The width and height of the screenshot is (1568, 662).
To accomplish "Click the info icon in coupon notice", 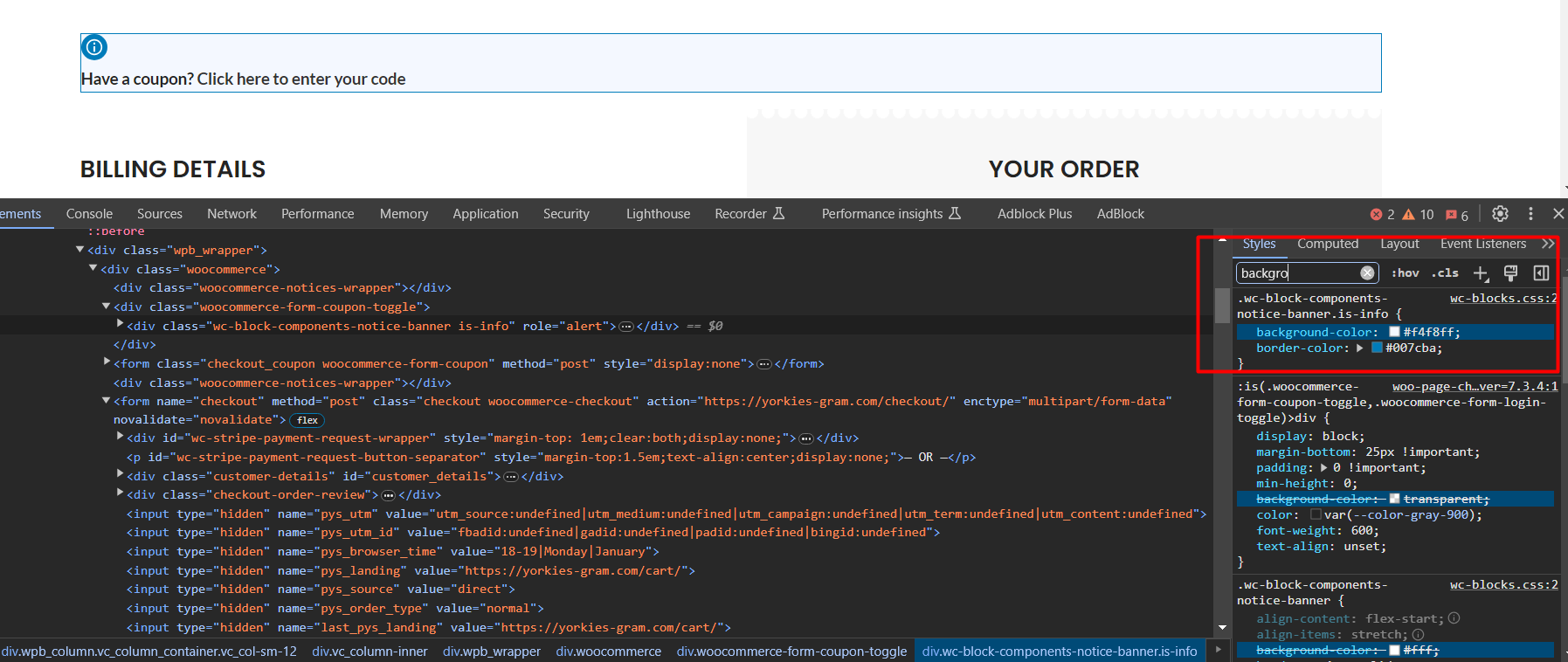I will (x=94, y=47).
